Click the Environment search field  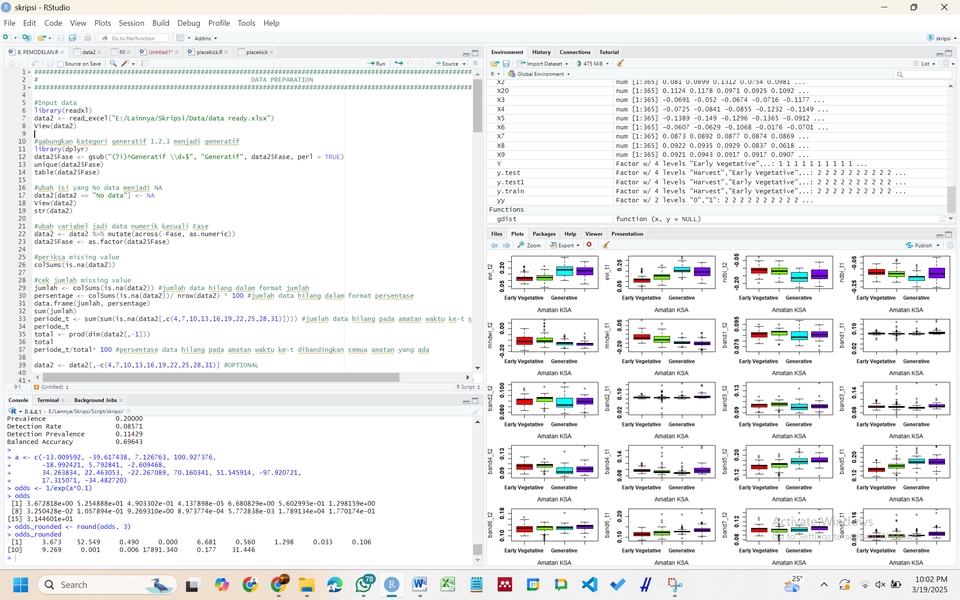pyautogui.click(x=923, y=74)
